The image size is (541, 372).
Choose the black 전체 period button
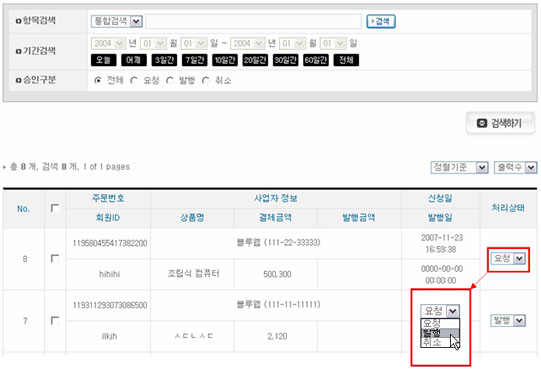[346, 60]
